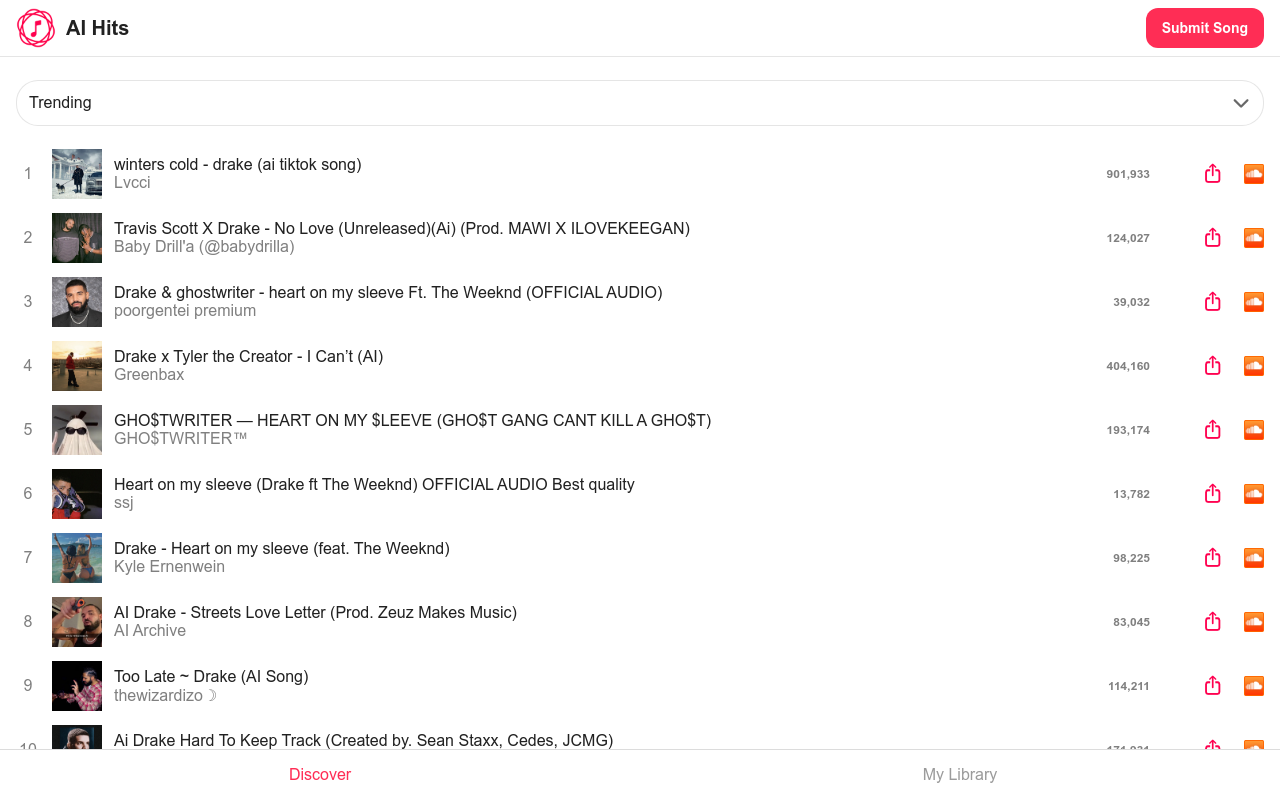1280x800 pixels.
Task: Click play count 901,933
Action: [1128, 174]
